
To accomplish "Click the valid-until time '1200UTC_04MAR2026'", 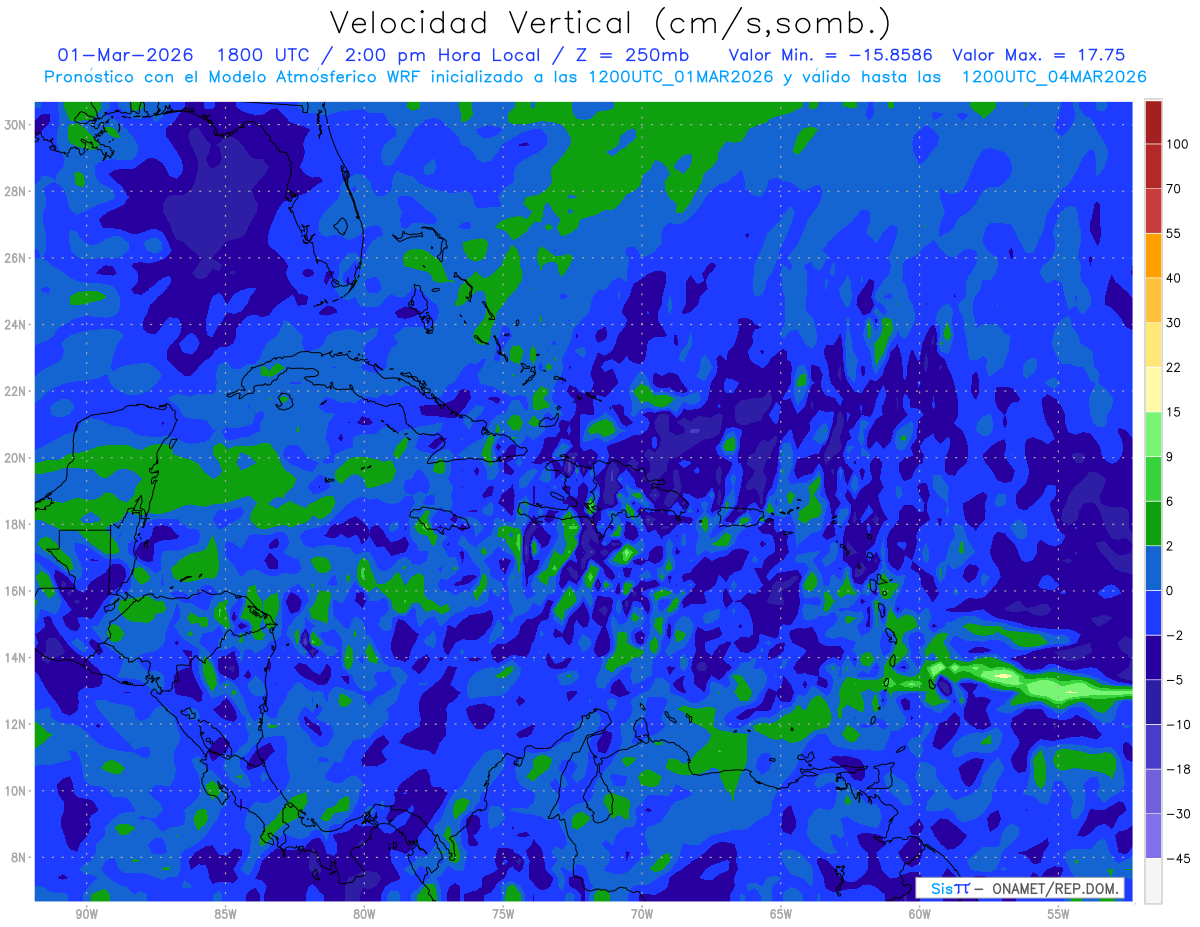I will click(1054, 77).
